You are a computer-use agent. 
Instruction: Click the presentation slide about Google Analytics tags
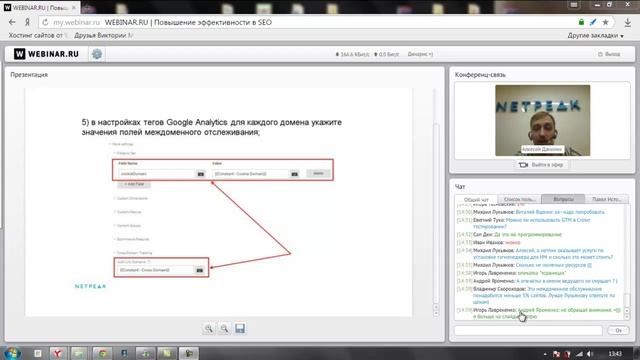[x=219, y=202]
